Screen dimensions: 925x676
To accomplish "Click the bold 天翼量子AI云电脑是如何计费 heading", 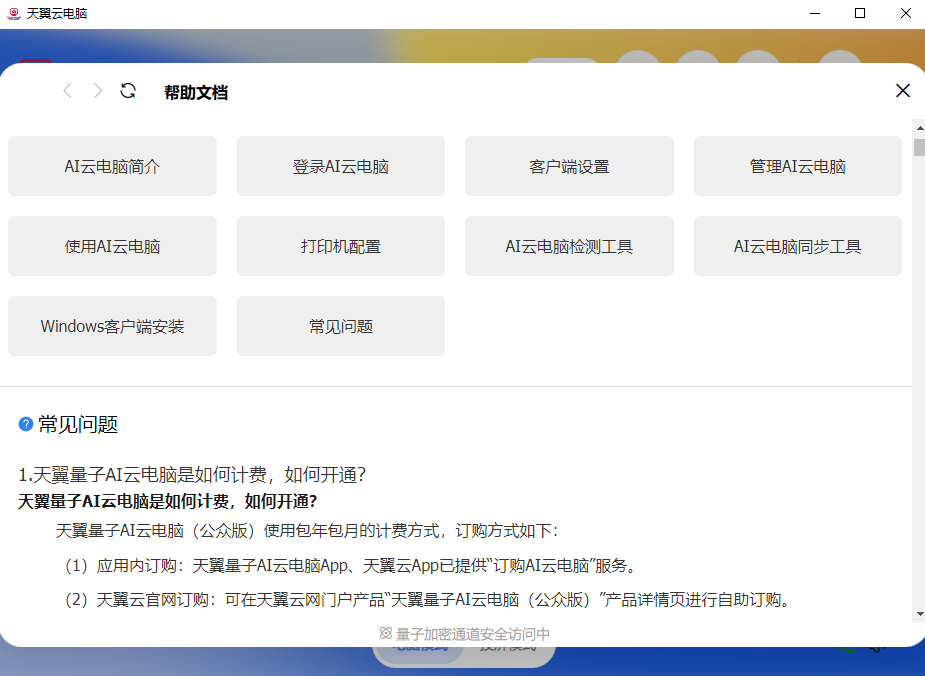I will tap(168, 501).
